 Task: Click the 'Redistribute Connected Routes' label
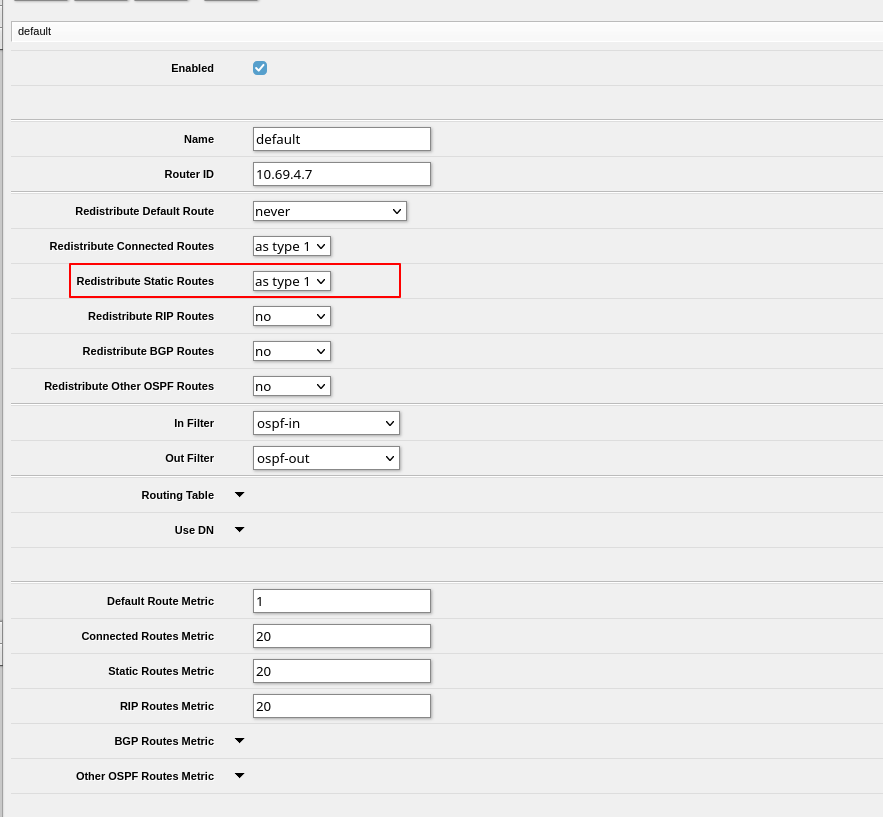[x=132, y=246]
